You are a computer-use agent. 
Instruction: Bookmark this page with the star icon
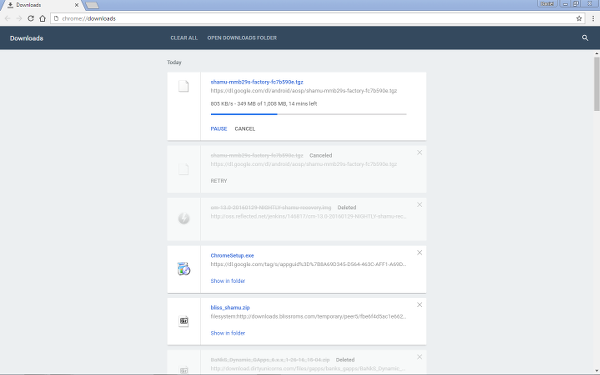point(579,18)
